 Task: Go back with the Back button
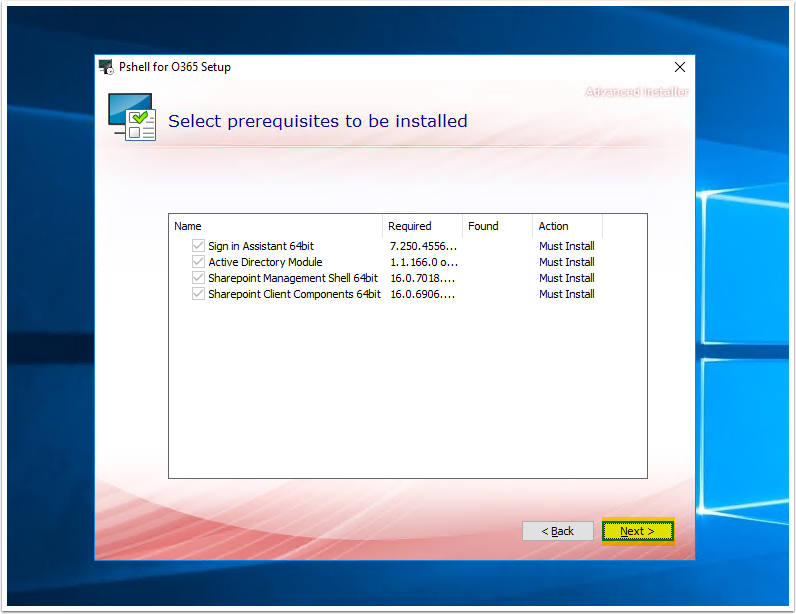pyautogui.click(x=557, y=531)
